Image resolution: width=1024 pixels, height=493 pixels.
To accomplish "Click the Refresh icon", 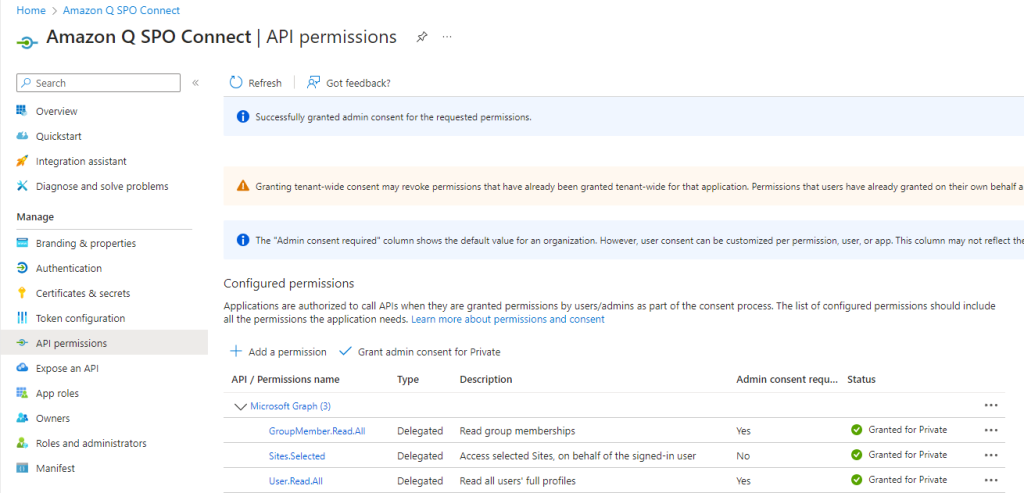I will click(x=236, y=83).
